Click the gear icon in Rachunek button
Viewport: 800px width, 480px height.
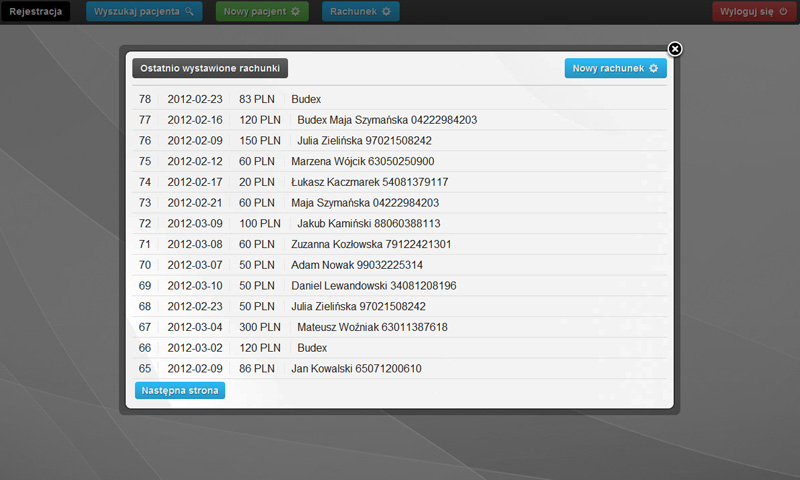(x=386, y=11)
